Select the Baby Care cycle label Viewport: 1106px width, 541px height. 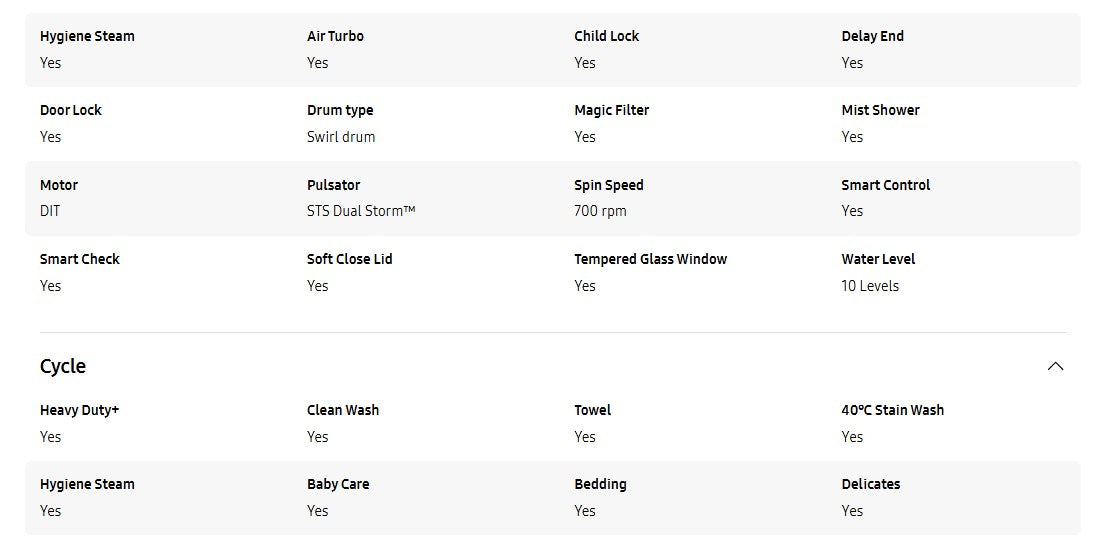click(x=338, y=484)
